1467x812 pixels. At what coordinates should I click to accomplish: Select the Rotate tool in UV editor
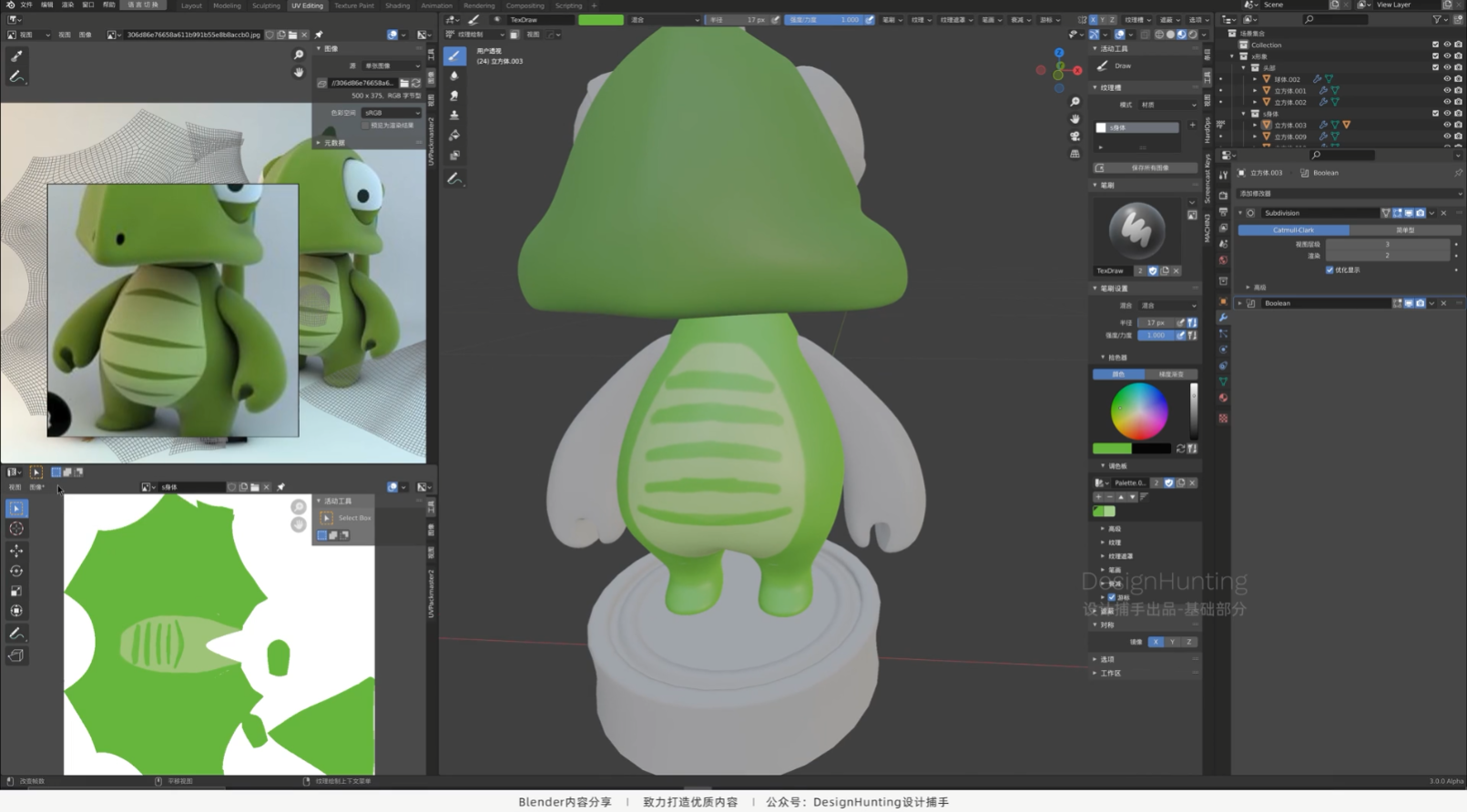click(x=16, y=571)
